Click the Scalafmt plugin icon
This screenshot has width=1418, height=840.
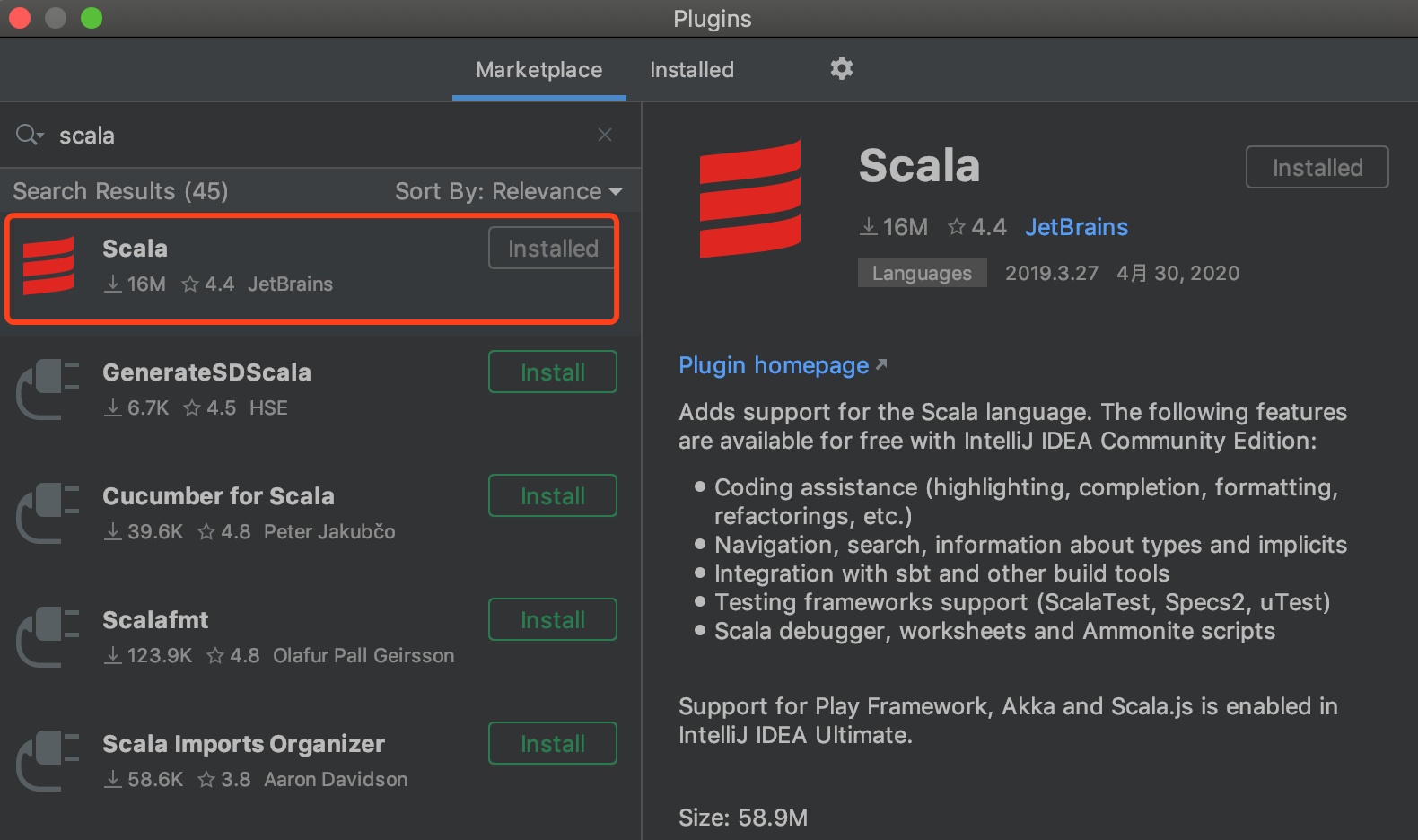click(x=48, y=637)
